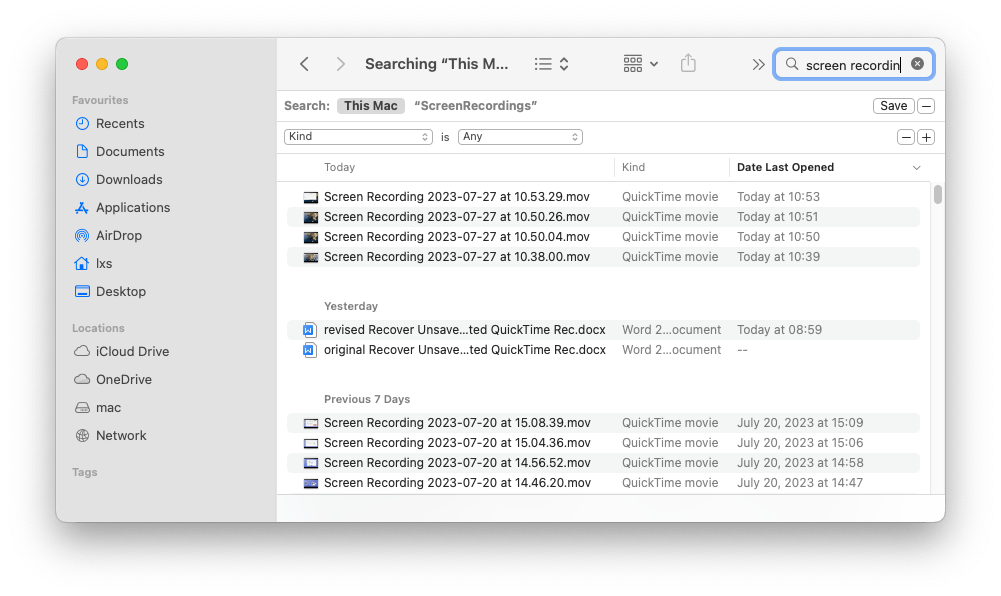Open Applications from the sidebar

pos(131,207)
